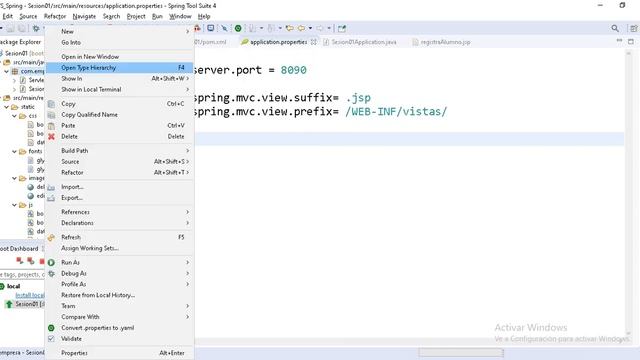Expand the Team submenu arrow

click(187, 306)
